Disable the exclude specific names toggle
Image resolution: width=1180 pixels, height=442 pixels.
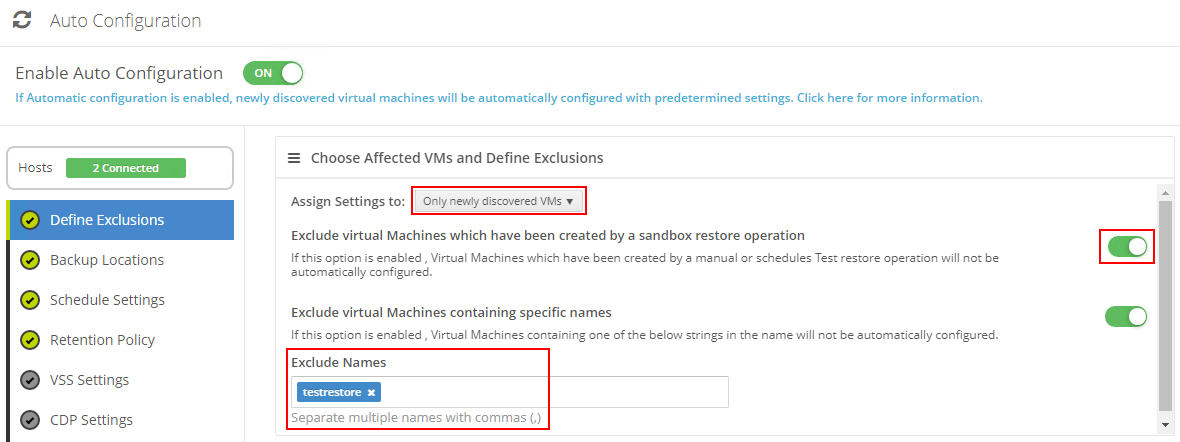pos(1126,316)
